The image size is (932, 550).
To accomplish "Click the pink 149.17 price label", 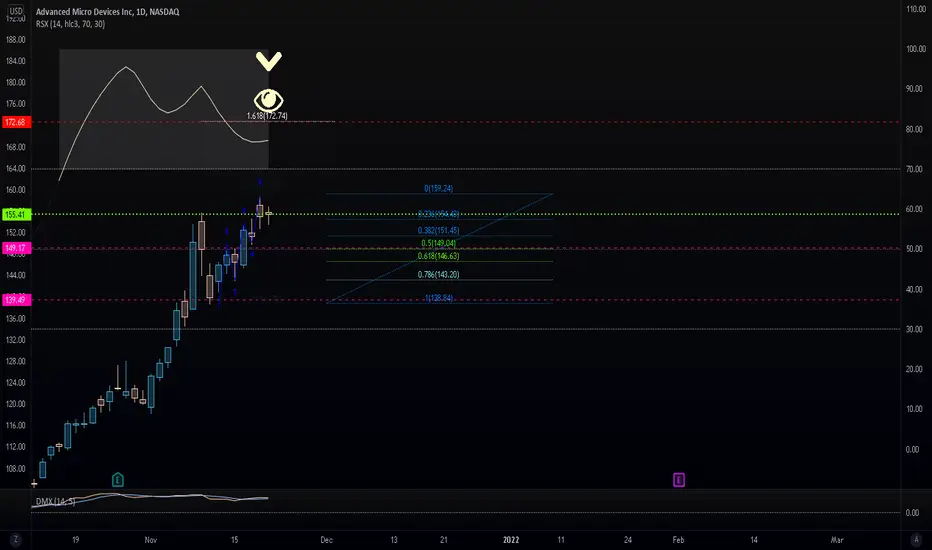I will coord(16,249).
